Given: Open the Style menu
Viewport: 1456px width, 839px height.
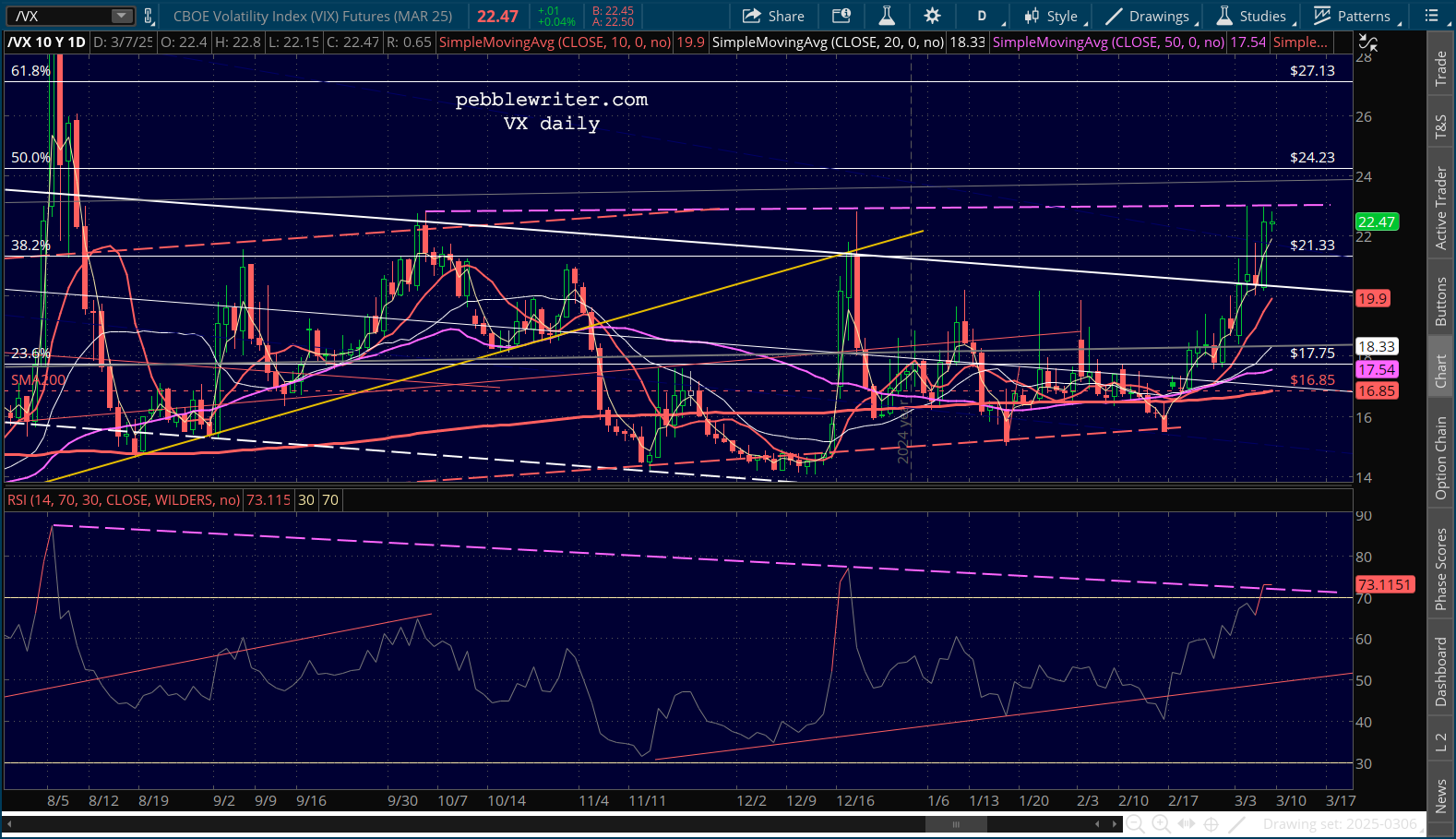Looking at the screenshot, I should (1052, 16).
